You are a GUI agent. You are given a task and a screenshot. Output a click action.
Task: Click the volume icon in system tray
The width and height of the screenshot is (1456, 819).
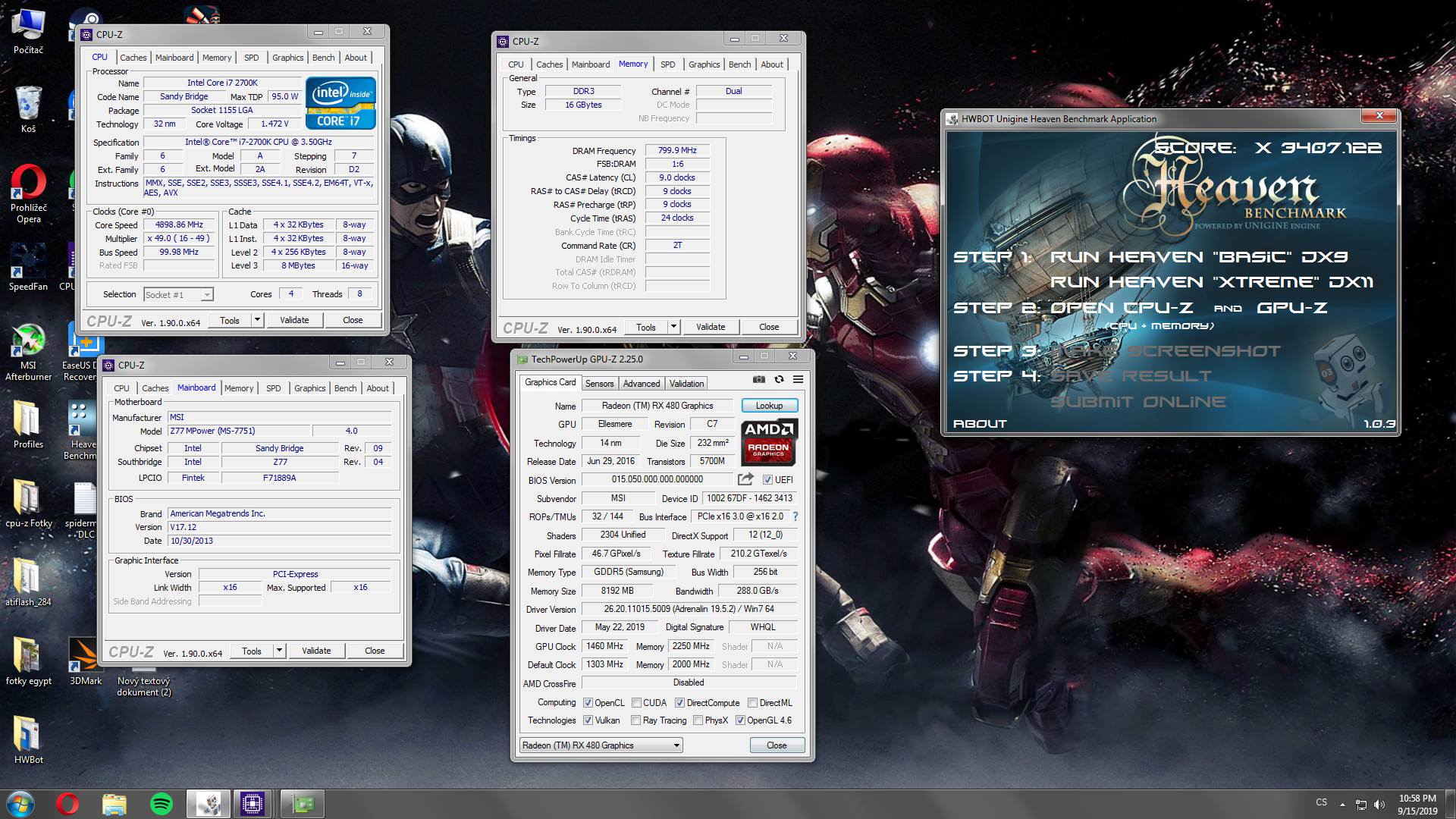tap(1379, 804)
